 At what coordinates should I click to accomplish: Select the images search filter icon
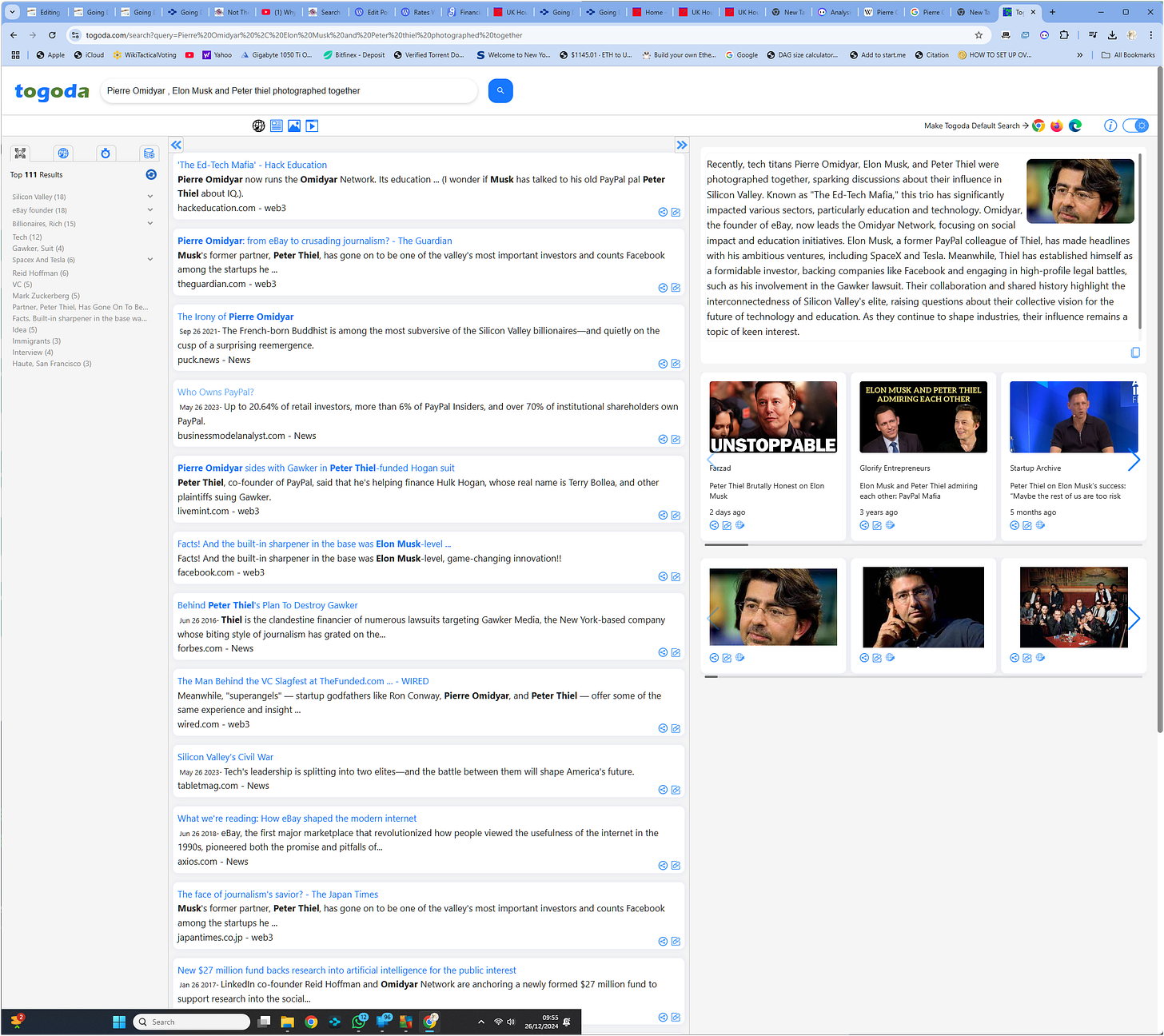pyautogui.click(x=294, y=126)
